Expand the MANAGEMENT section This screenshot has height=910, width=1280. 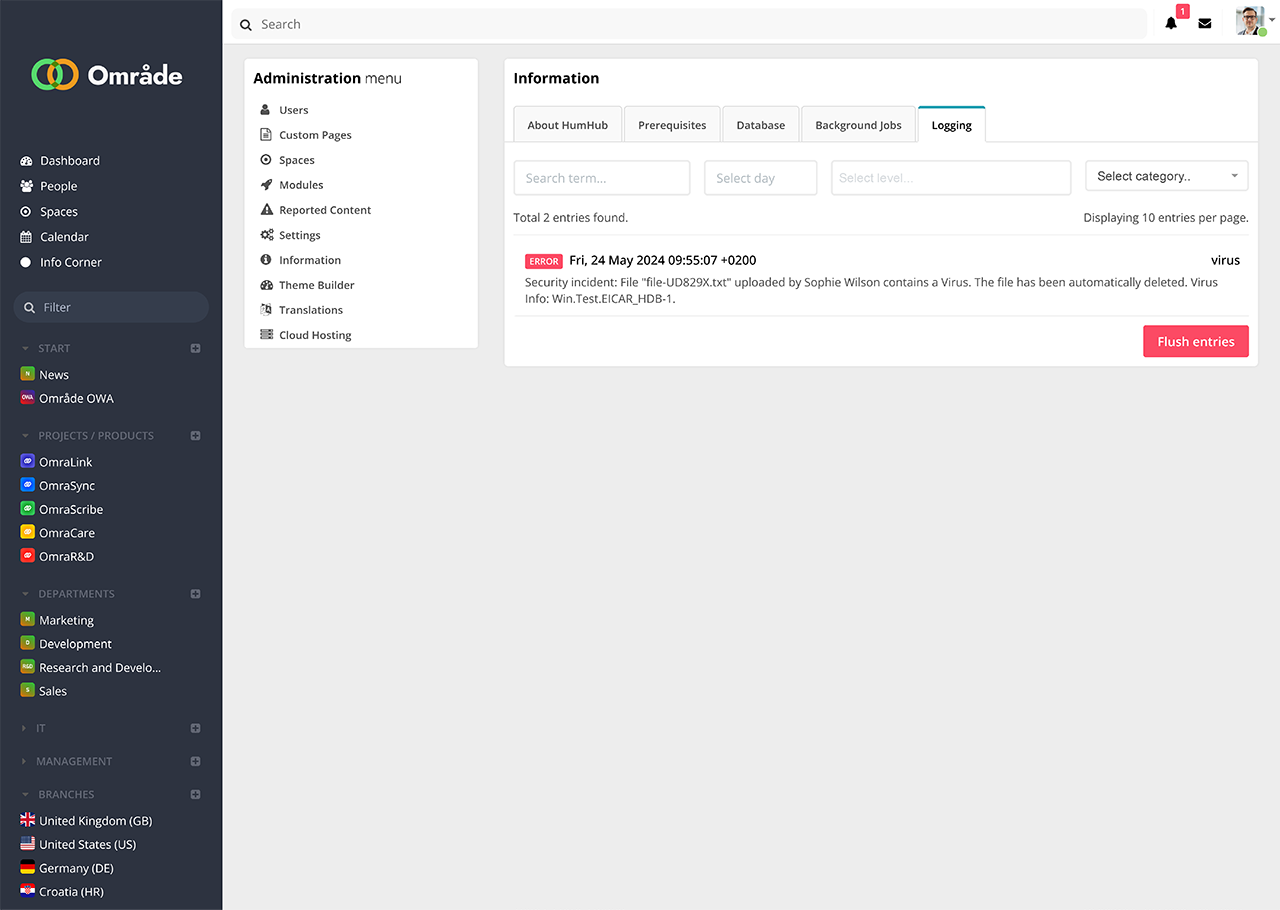(x=26, y=762)
